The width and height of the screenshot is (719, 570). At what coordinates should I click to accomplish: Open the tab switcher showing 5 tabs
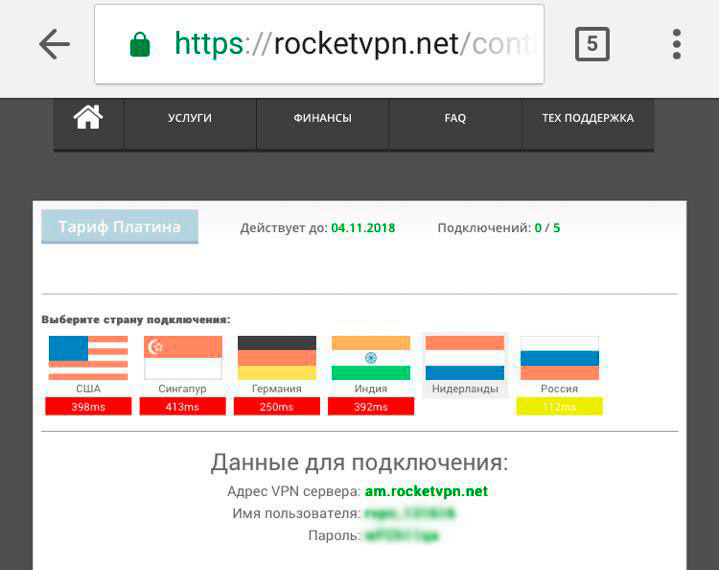pos(592,44)
